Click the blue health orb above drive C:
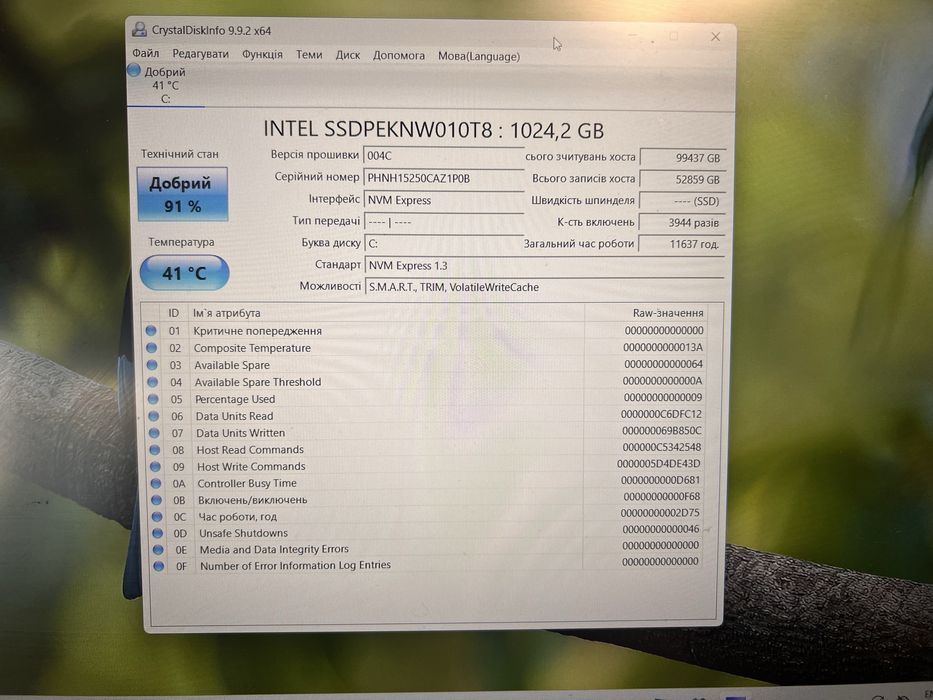 [x=134, y=71]
